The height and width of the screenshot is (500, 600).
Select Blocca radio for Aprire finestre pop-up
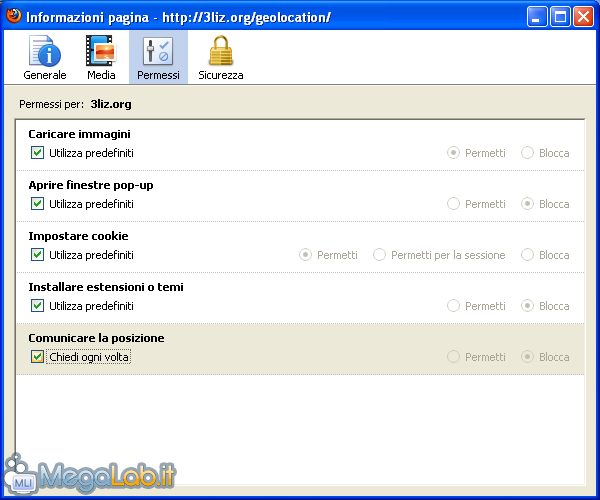pos(527,204)
